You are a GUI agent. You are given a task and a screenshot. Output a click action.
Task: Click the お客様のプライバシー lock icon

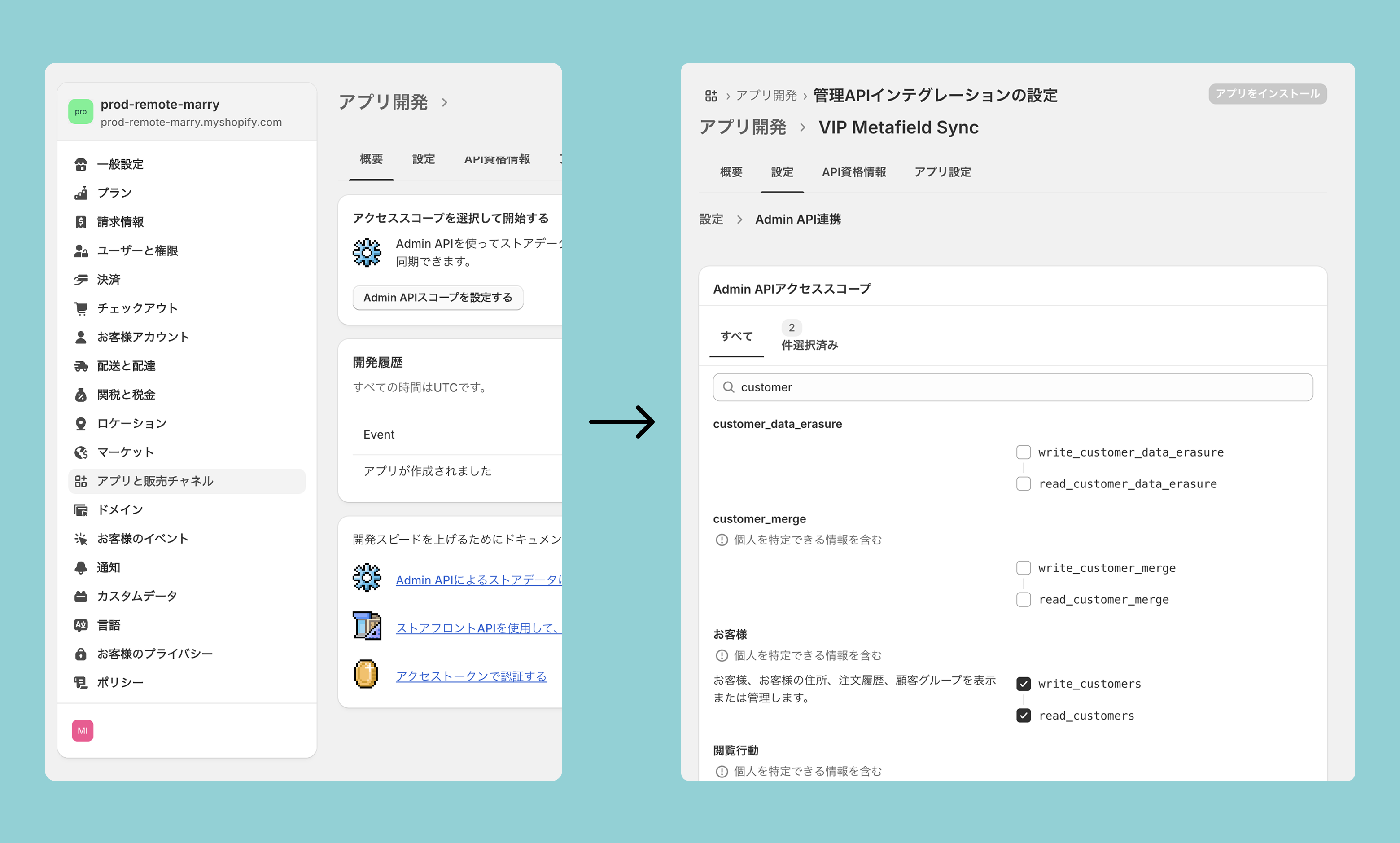click(x=81, y=654)
